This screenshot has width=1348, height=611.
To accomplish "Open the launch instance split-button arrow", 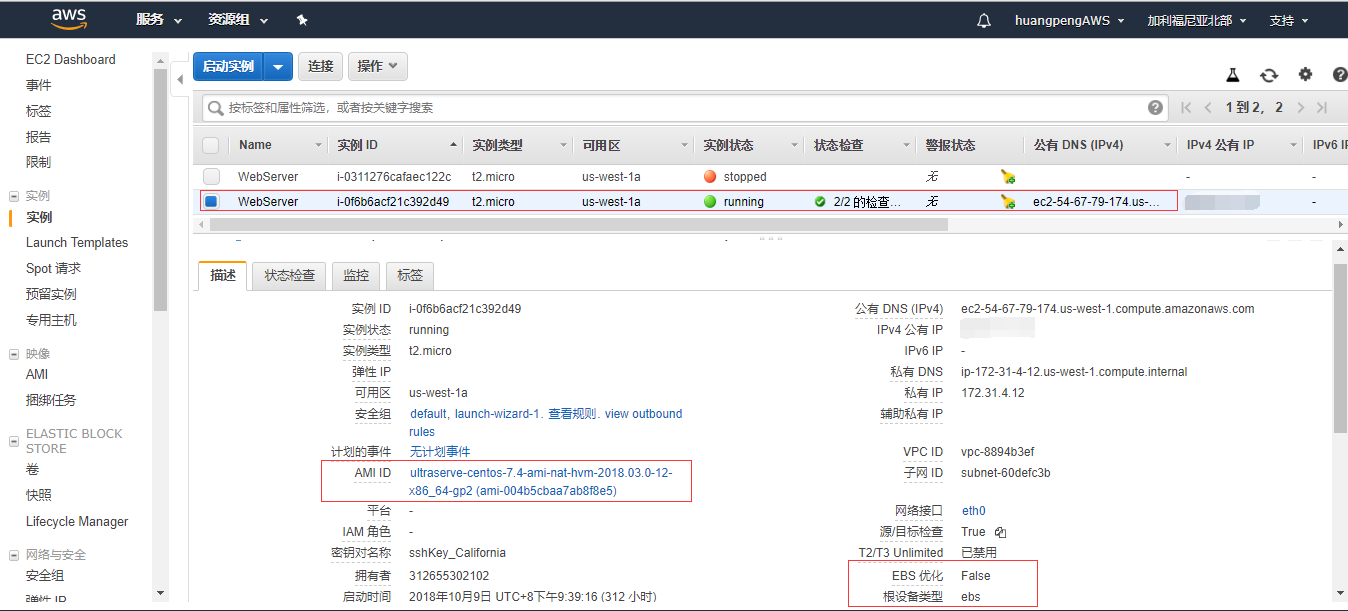I will coord(278,66).
